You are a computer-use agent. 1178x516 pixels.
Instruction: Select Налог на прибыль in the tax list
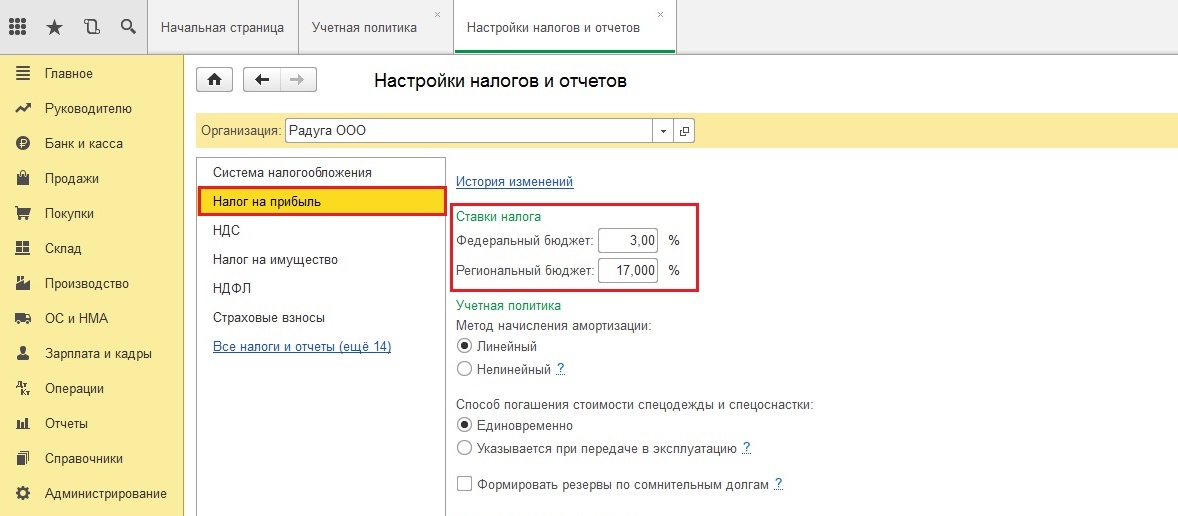[322, 201]
